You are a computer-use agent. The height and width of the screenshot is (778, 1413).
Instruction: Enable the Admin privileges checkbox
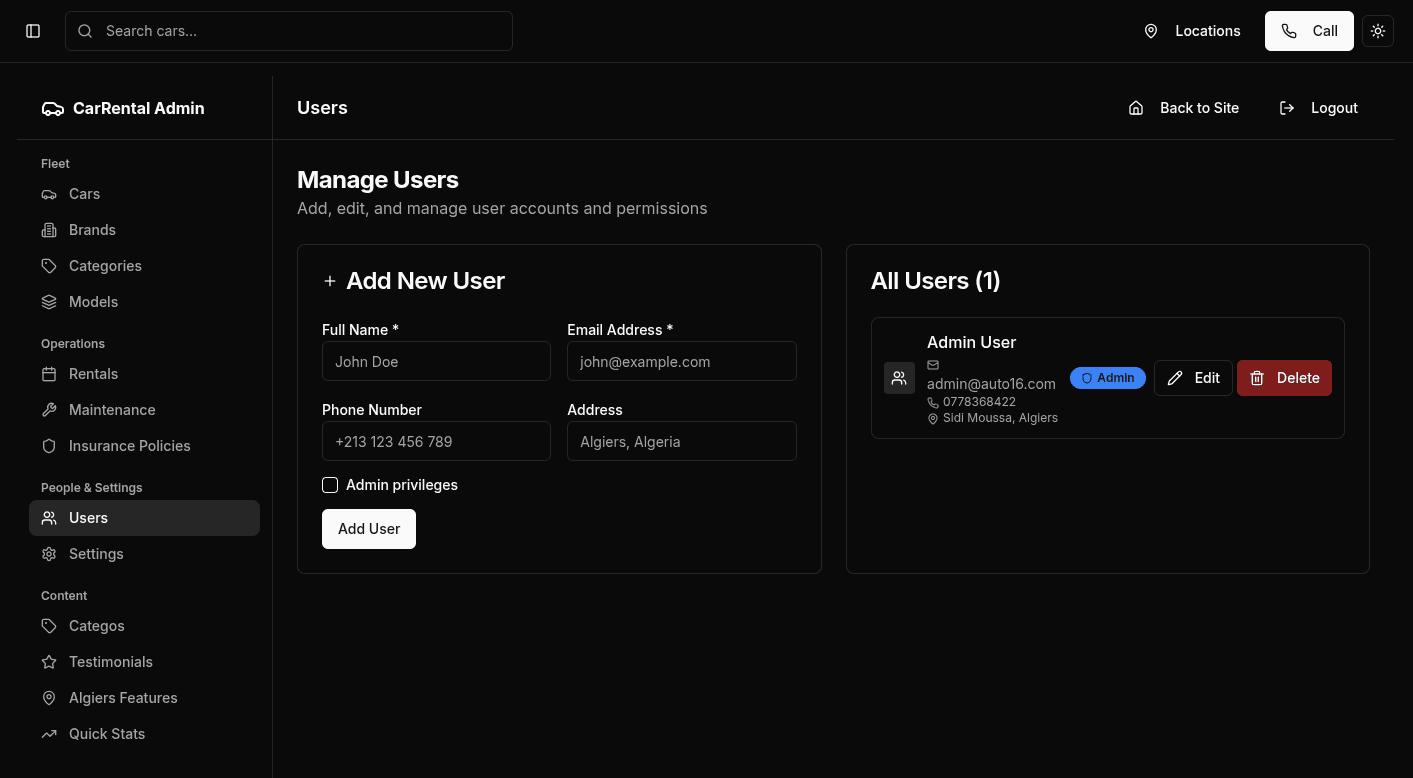[x=330, y=485]
